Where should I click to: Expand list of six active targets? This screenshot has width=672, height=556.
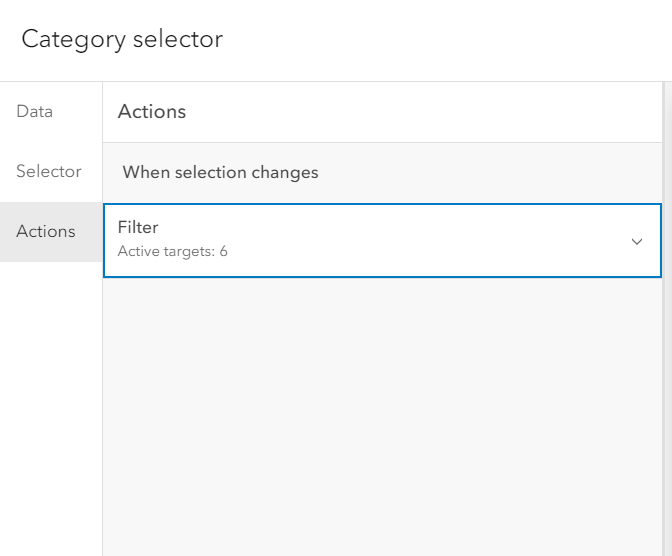pos(637,241)
